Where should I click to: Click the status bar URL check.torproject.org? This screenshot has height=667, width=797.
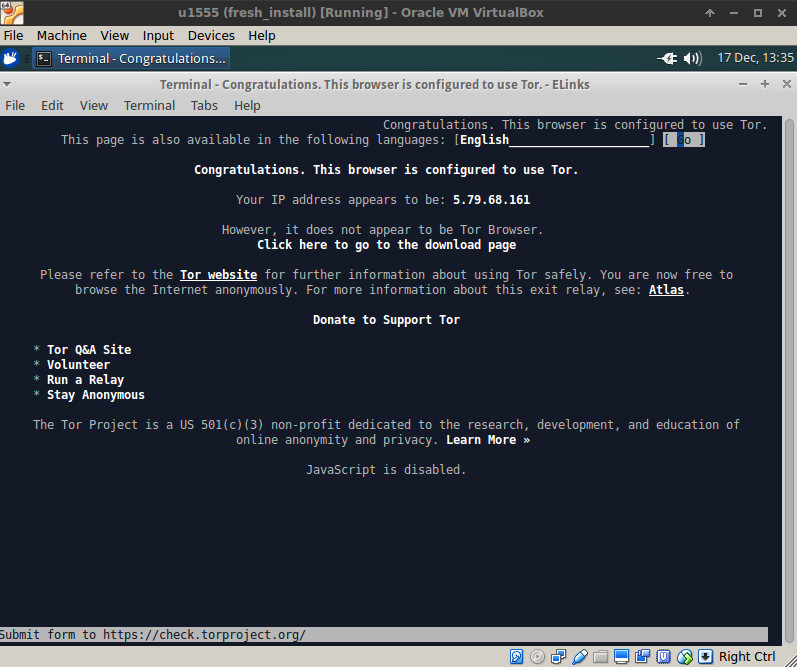204,634
